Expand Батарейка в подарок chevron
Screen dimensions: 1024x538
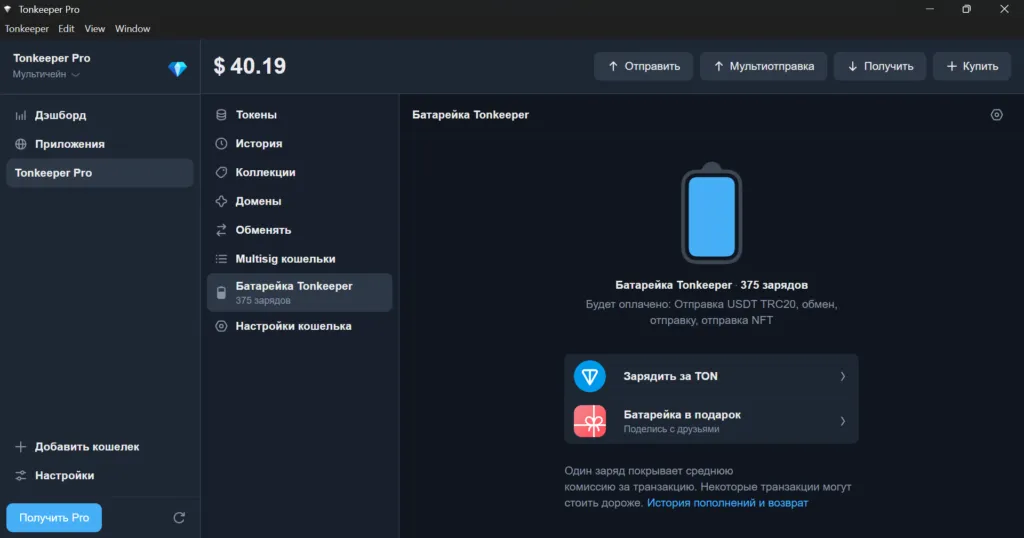tap(842, 421)
